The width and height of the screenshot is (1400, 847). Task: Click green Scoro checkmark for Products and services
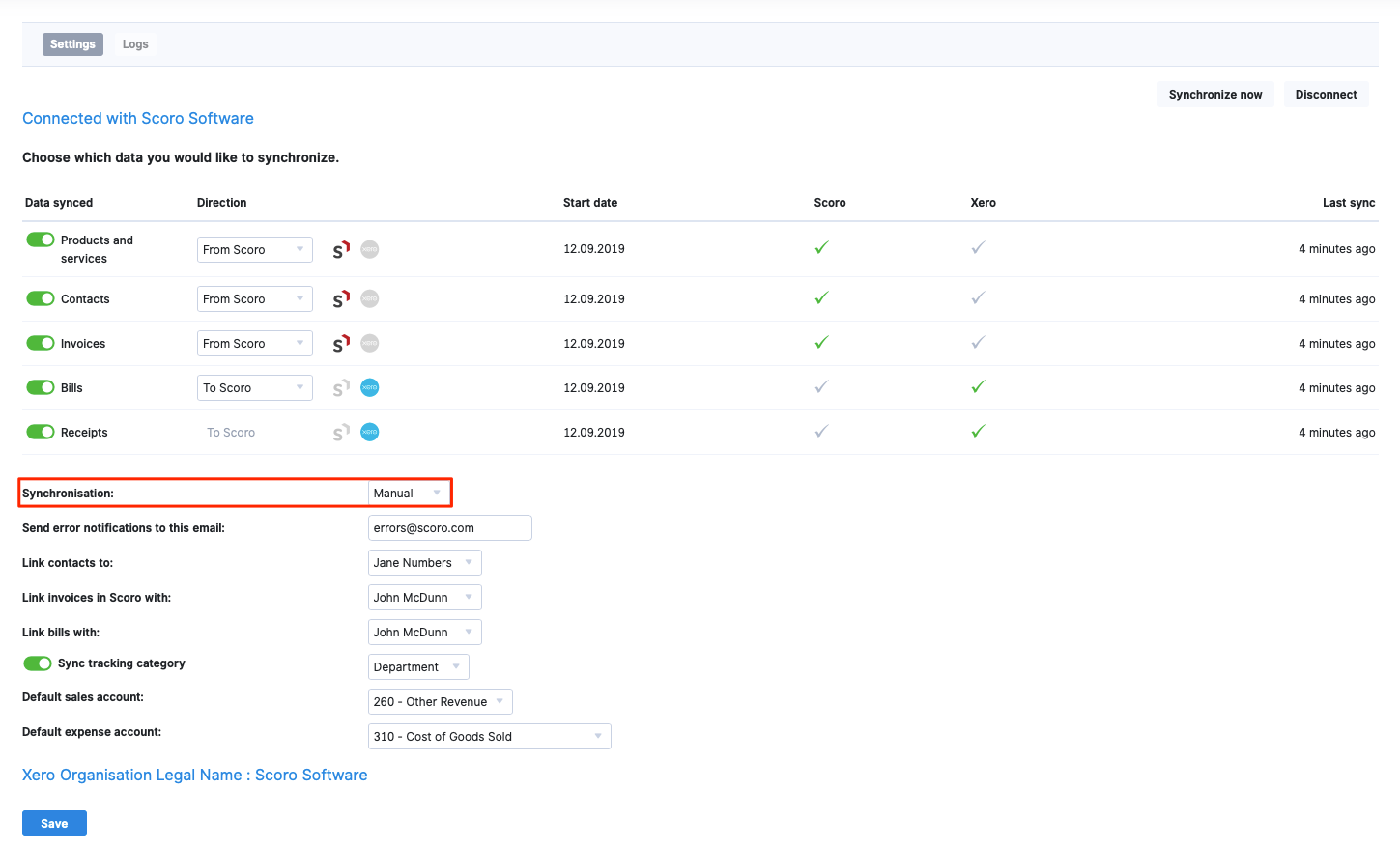tap(821, 248)
